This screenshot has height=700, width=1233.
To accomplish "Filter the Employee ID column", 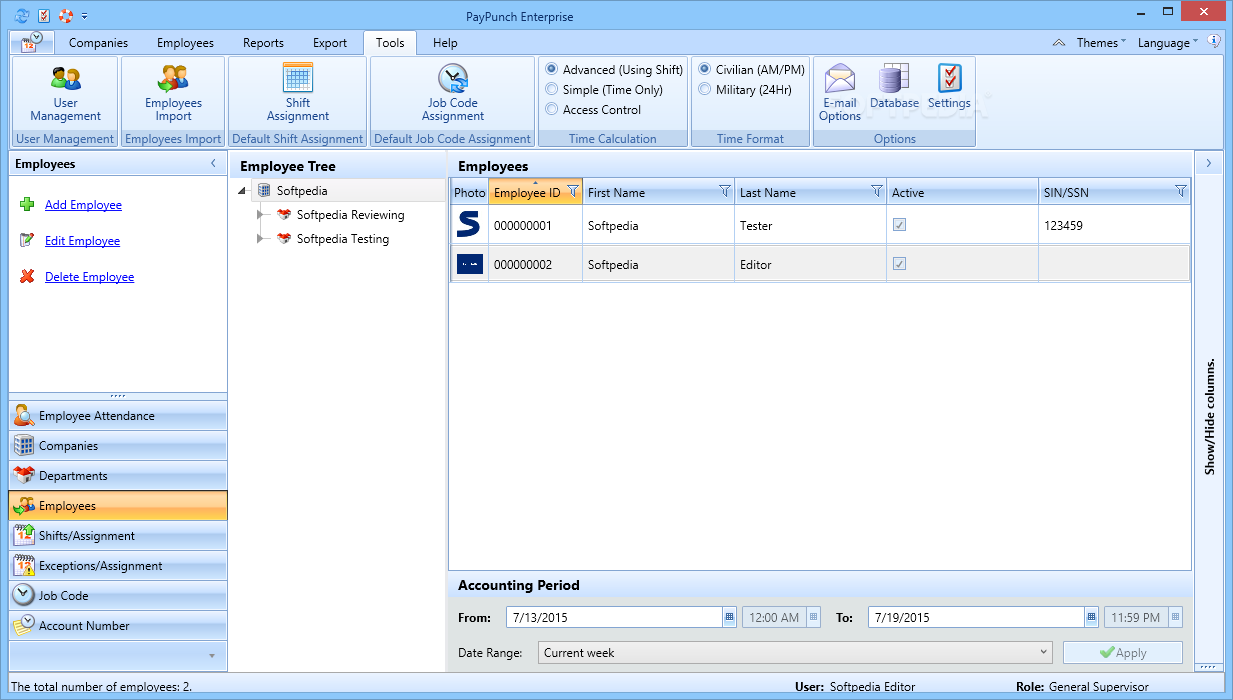I will tap(573, 191).
